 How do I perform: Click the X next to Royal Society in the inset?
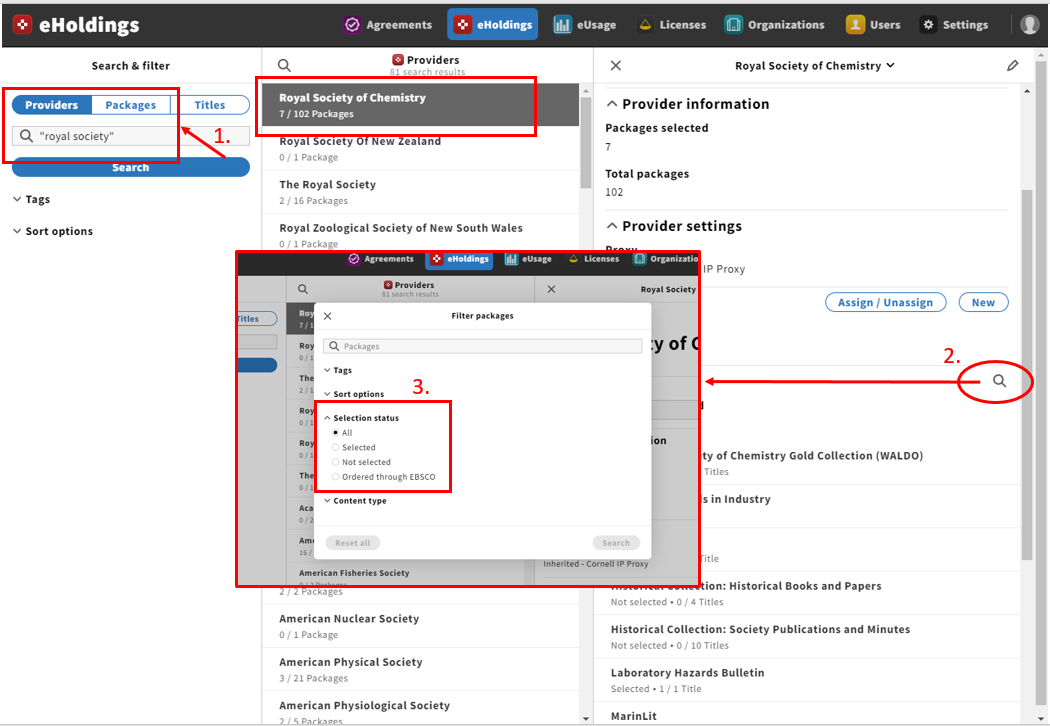pos(551,289)
